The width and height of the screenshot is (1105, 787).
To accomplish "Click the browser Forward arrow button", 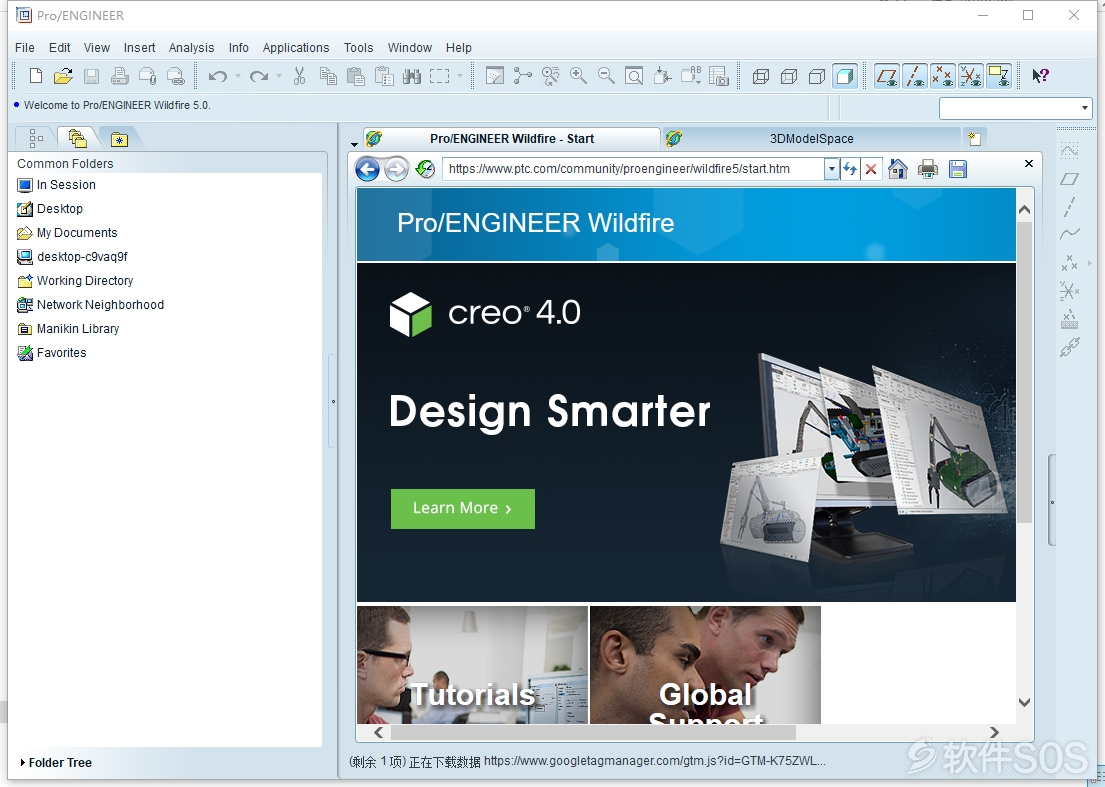I will (x=396, y=169).
